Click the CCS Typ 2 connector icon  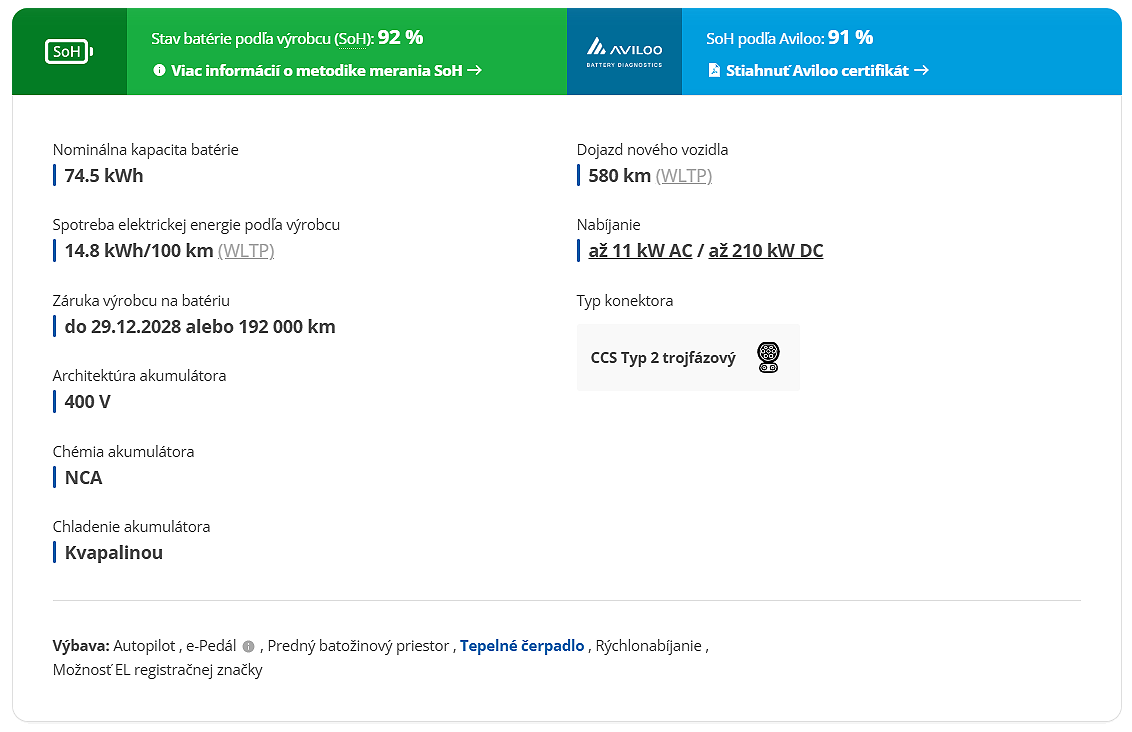[x=768, y=357]
